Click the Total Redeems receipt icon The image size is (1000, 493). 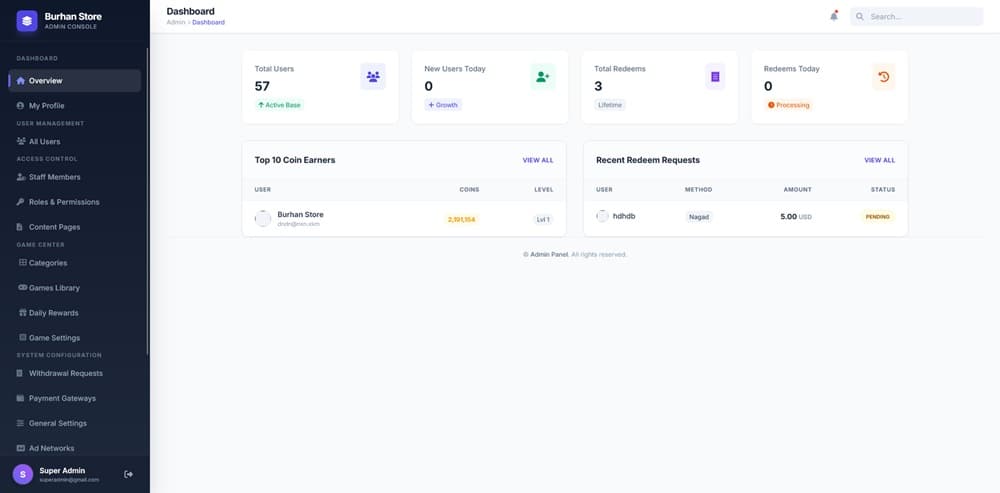pyautogui.click(x=714, y=76)
